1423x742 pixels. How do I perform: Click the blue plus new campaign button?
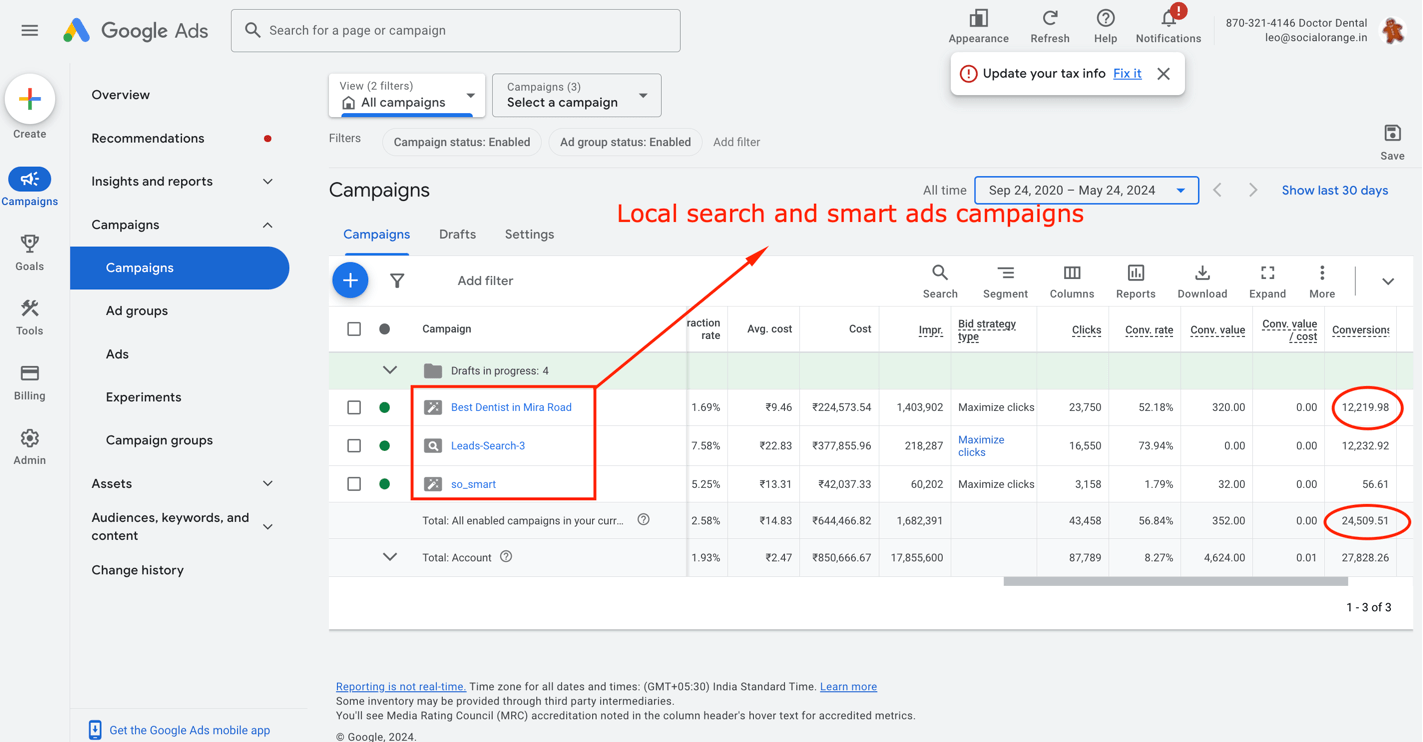tap(350, 281)
